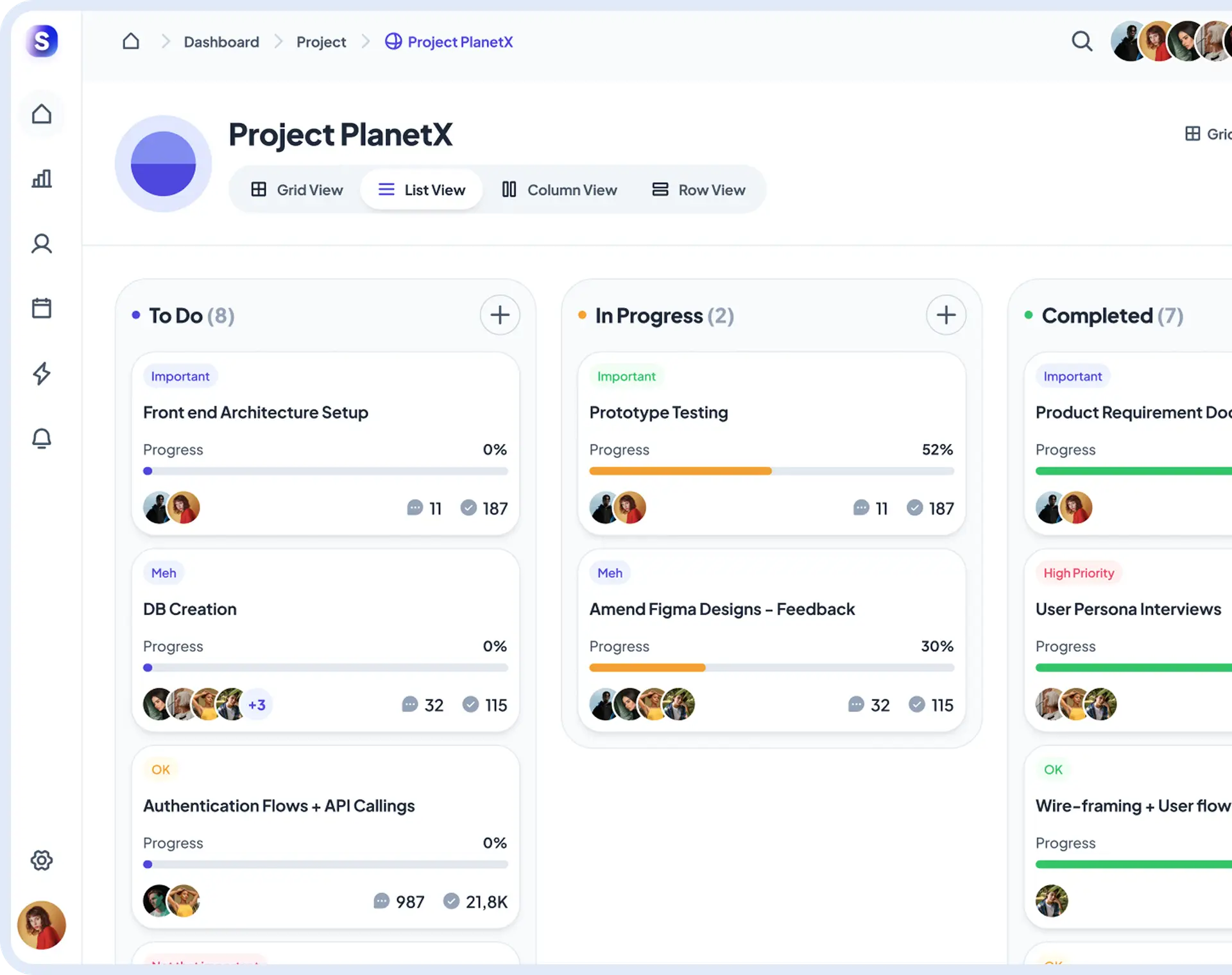Click the home icon in breadcrumb
The image size is (1232, 975).
coord(131,42)
